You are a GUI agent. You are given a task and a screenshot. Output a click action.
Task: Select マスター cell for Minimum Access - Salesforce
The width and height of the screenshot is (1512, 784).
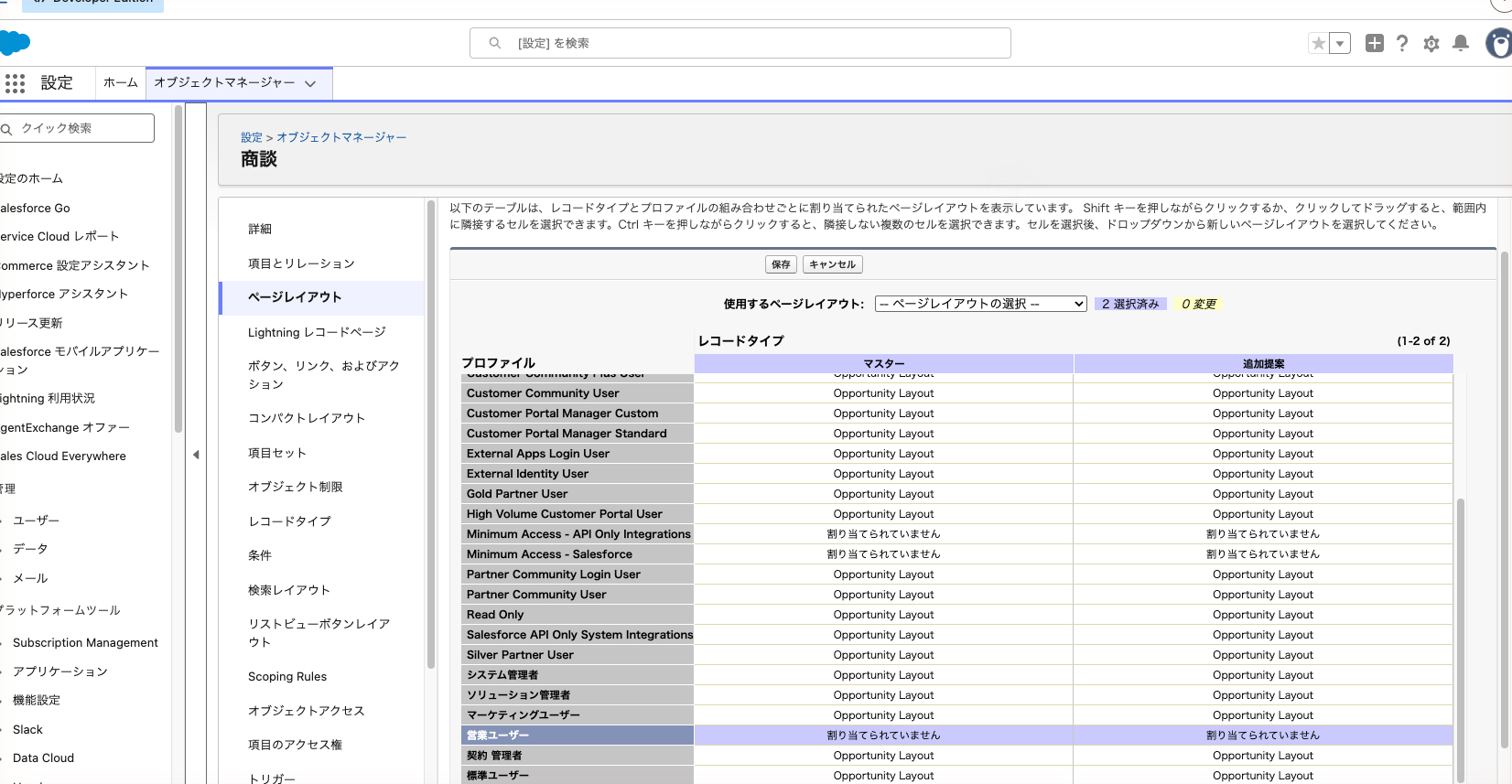pos(883,554)
